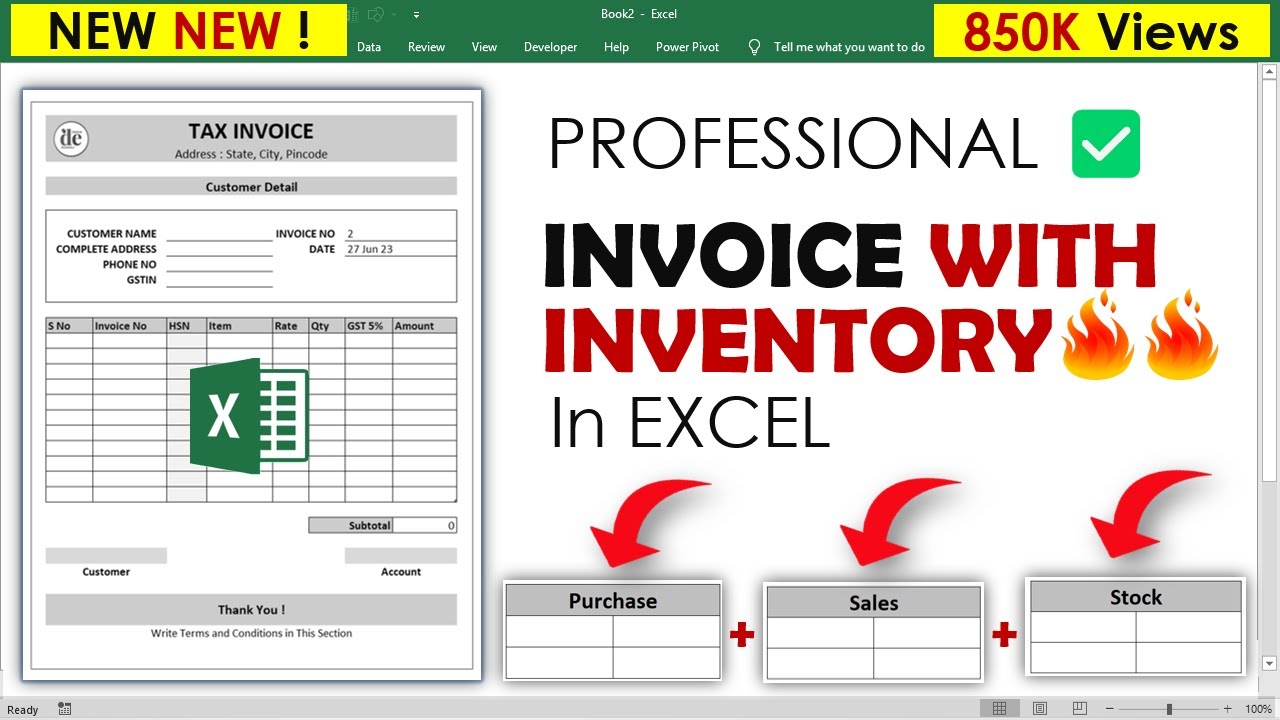Select the invoice number value '2'
This screenshot has width=1280, height=720.
pyautogui.click(x=400, y=234)
